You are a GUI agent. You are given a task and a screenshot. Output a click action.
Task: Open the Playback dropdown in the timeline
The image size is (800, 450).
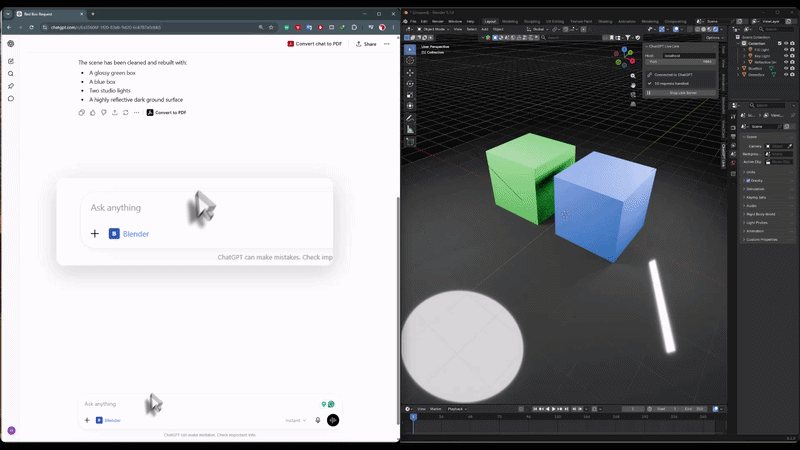[457, 409]
